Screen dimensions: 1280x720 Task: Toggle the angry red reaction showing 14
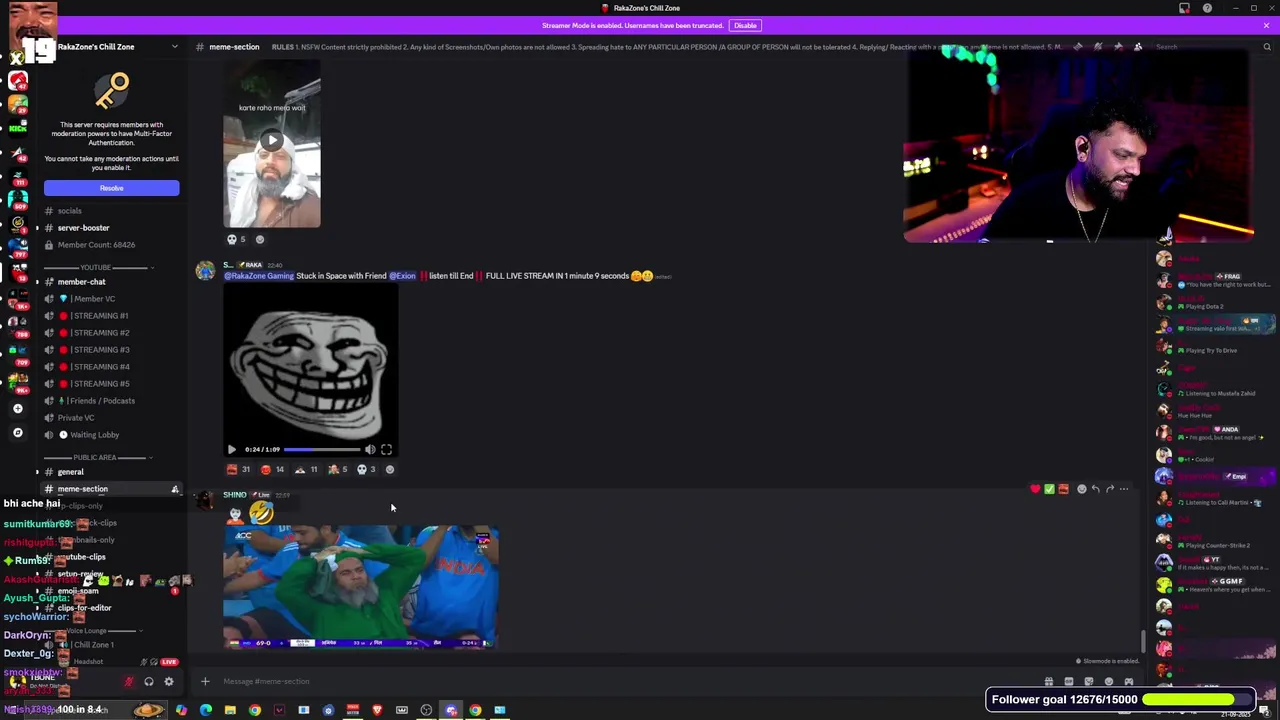(272, 469)
